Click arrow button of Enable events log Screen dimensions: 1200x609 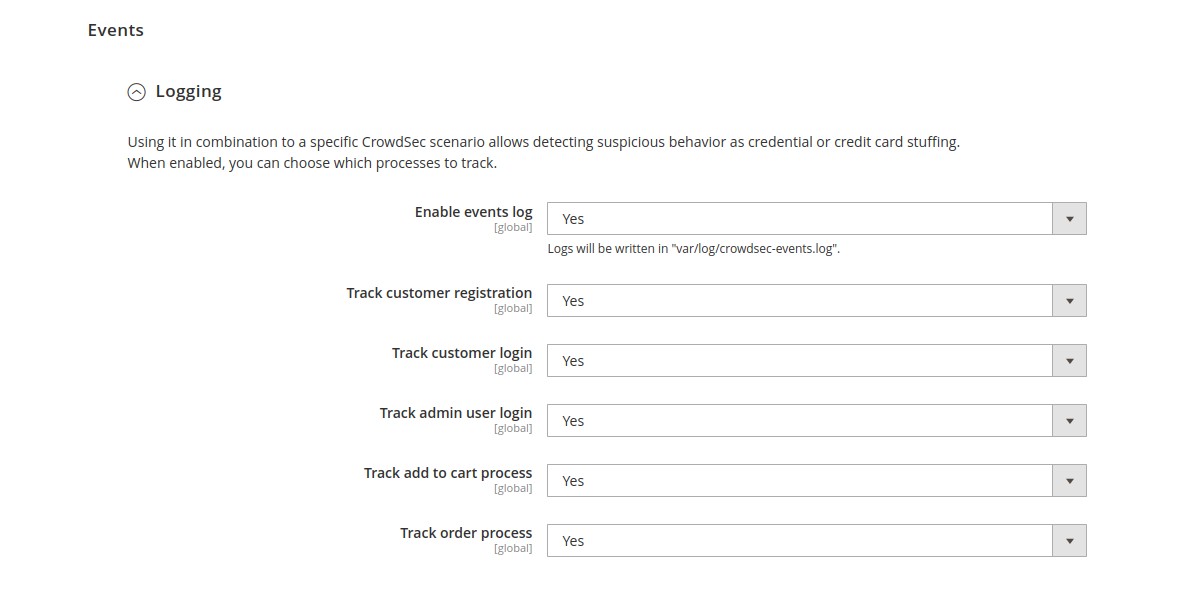click(1069, 219)
